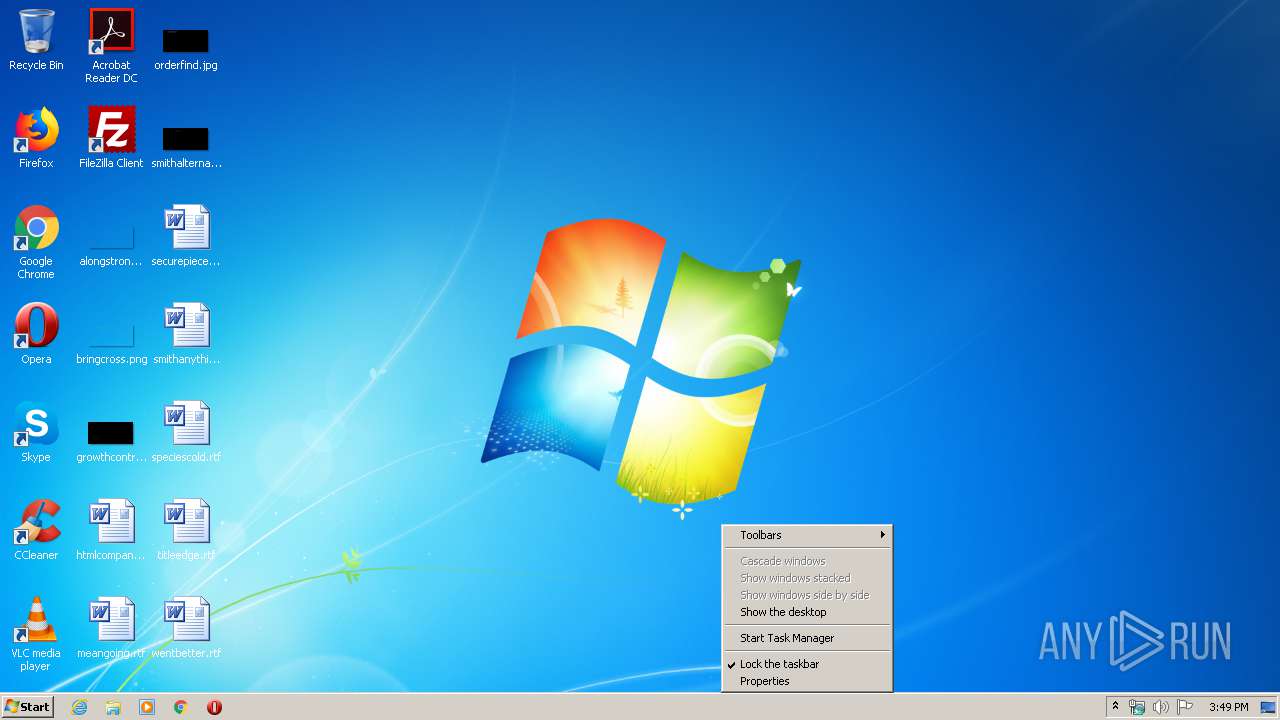Viewport: 1280px width, 720px height.
Task: Select the securepiece... Word document
Action: coord(186,236)
